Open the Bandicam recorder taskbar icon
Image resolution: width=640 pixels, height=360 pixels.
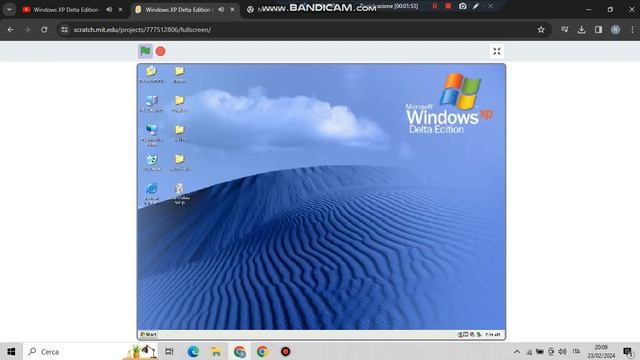[285, 351]
